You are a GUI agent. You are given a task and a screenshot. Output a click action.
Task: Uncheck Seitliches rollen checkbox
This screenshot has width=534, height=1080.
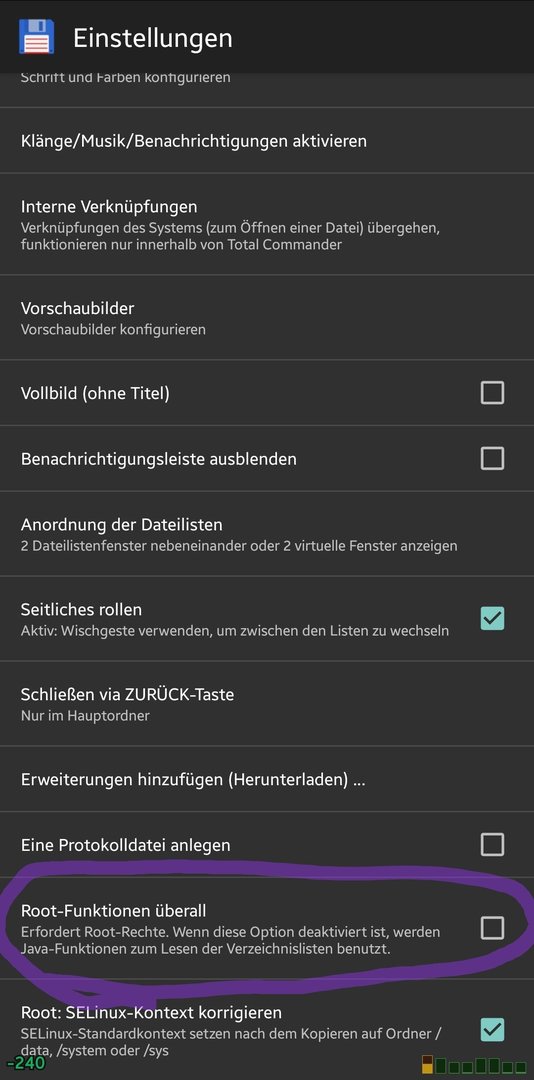[x=492, y=619]
